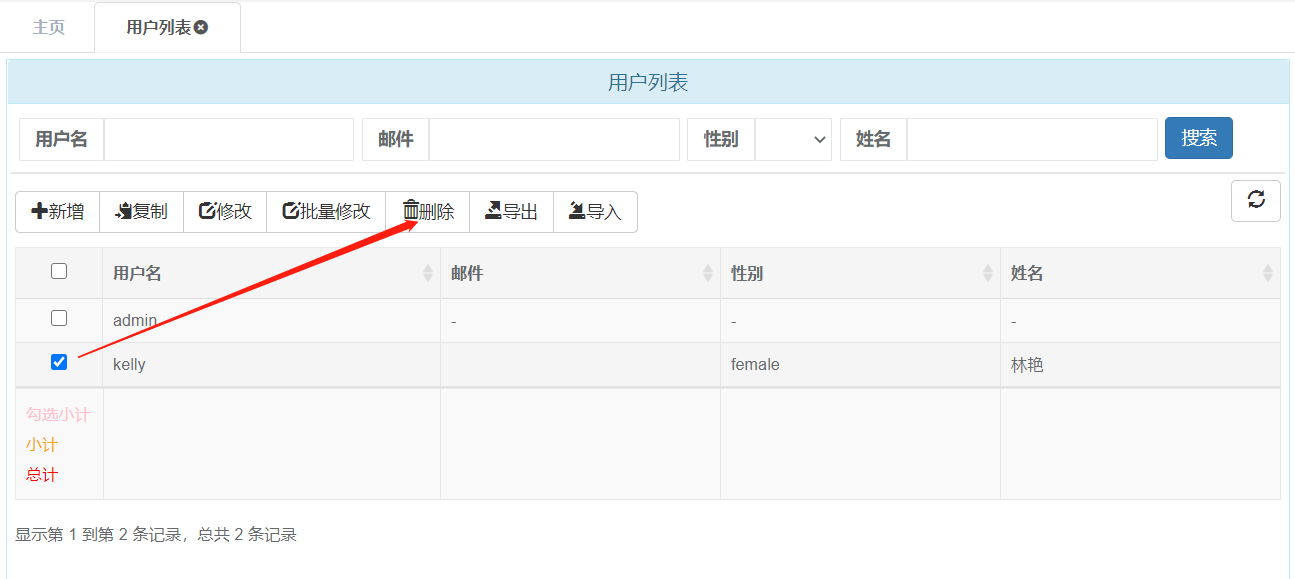Refresh the user table
The image size is (1295, 579).
point(1256,200)
